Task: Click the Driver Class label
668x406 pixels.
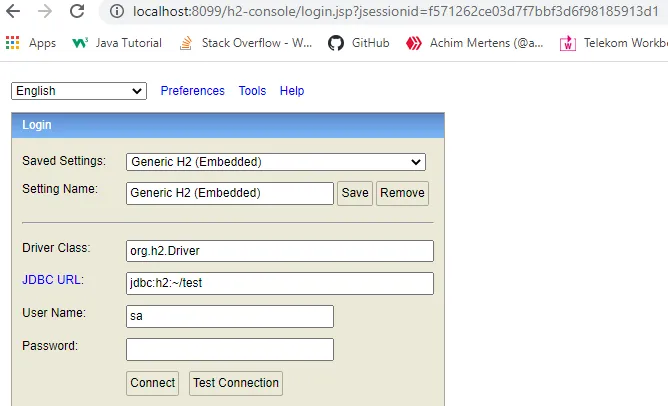Action: pyautogui.click(x=56, y=248)
